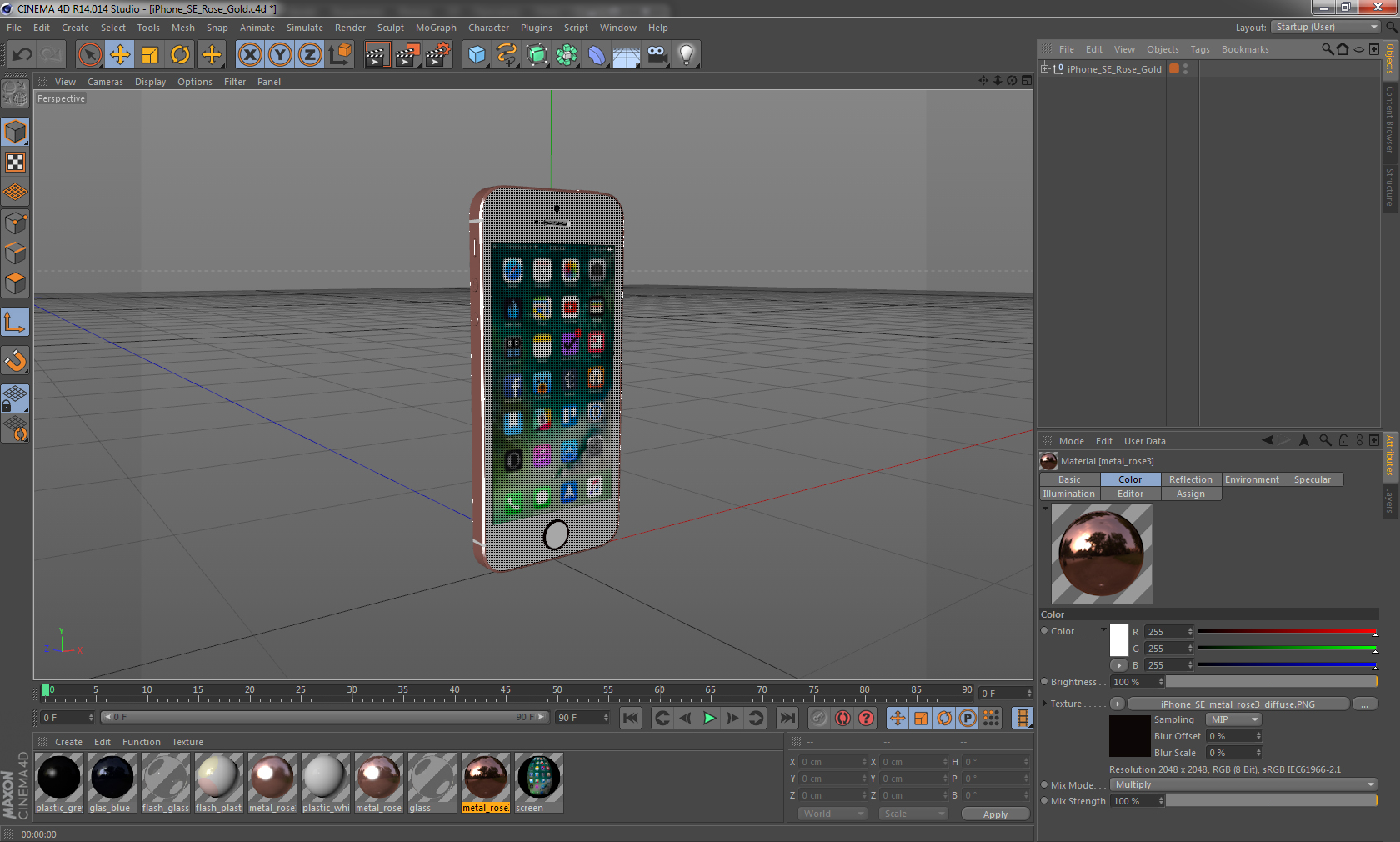The height and width of the screenshot is (842, 1400).
Task: Activate the Rotate tool
Action: [x=181, y=55]
